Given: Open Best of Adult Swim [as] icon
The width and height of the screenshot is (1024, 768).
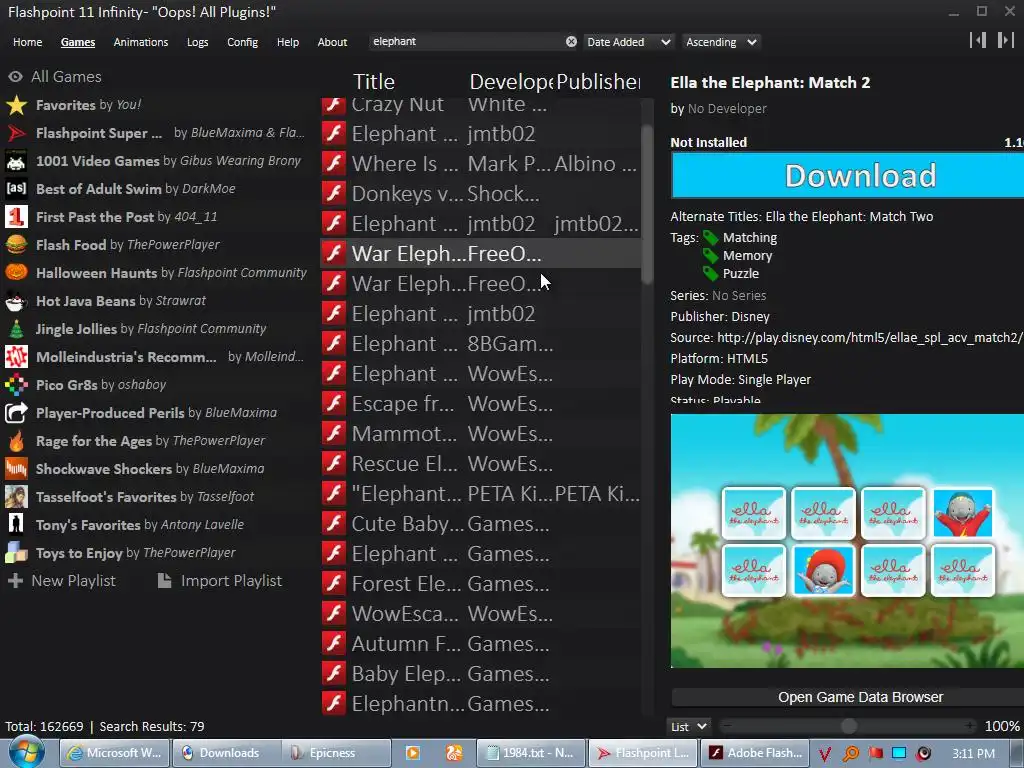Looking at the screenshot, I should point(16,189).
